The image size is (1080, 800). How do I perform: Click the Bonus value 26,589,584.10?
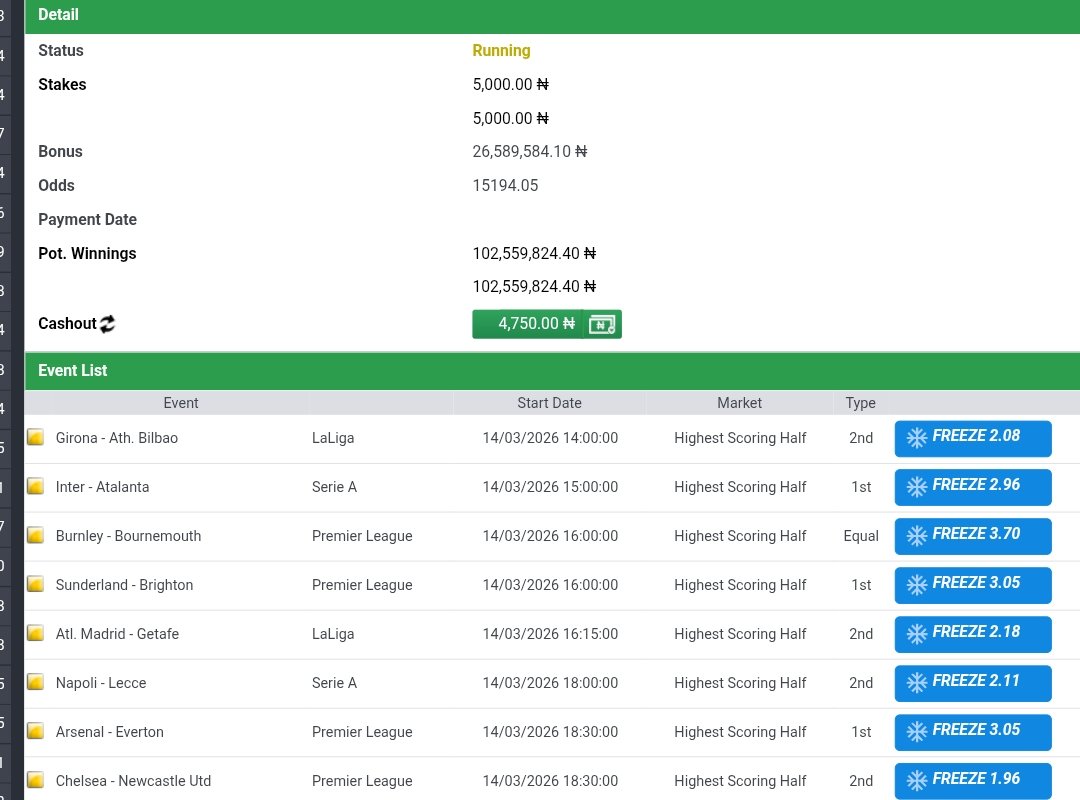tap(530, 152)
